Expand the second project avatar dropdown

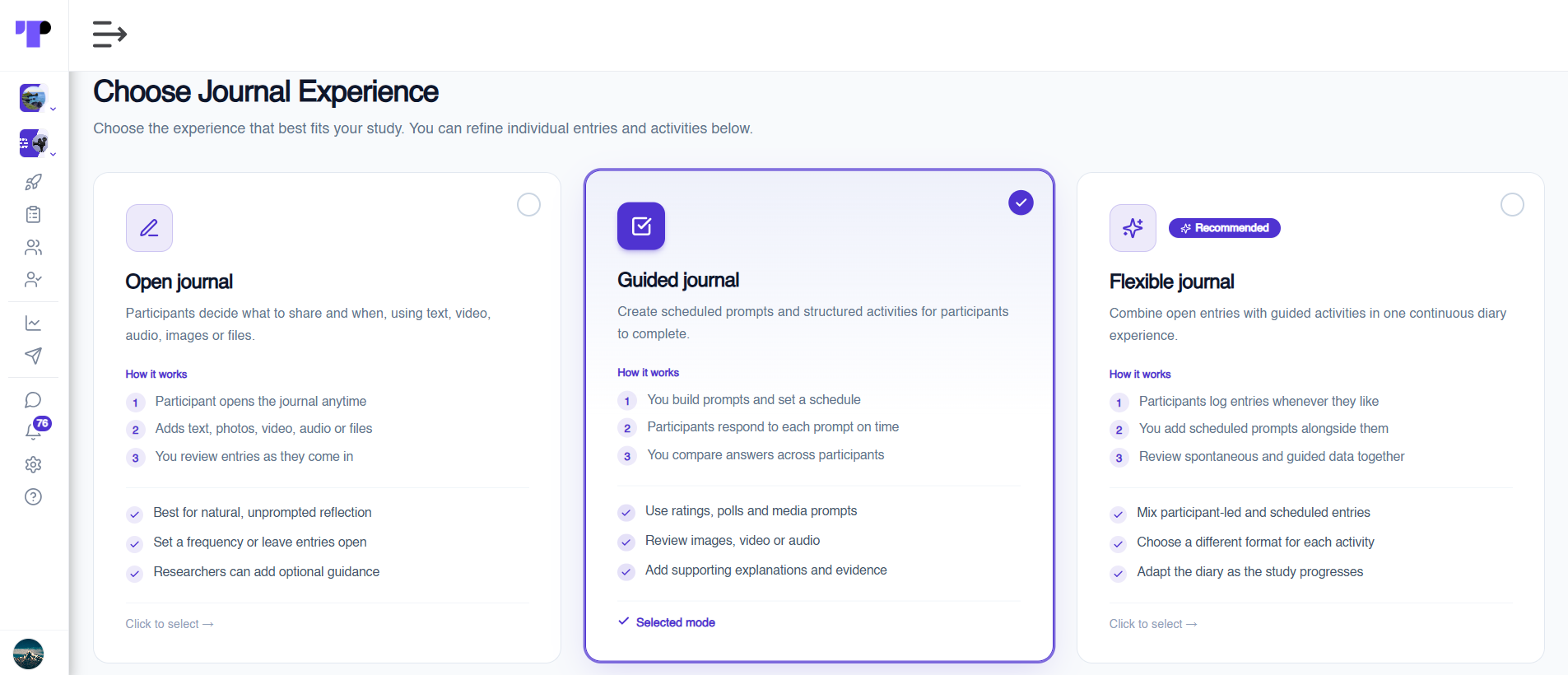point(36,143)
